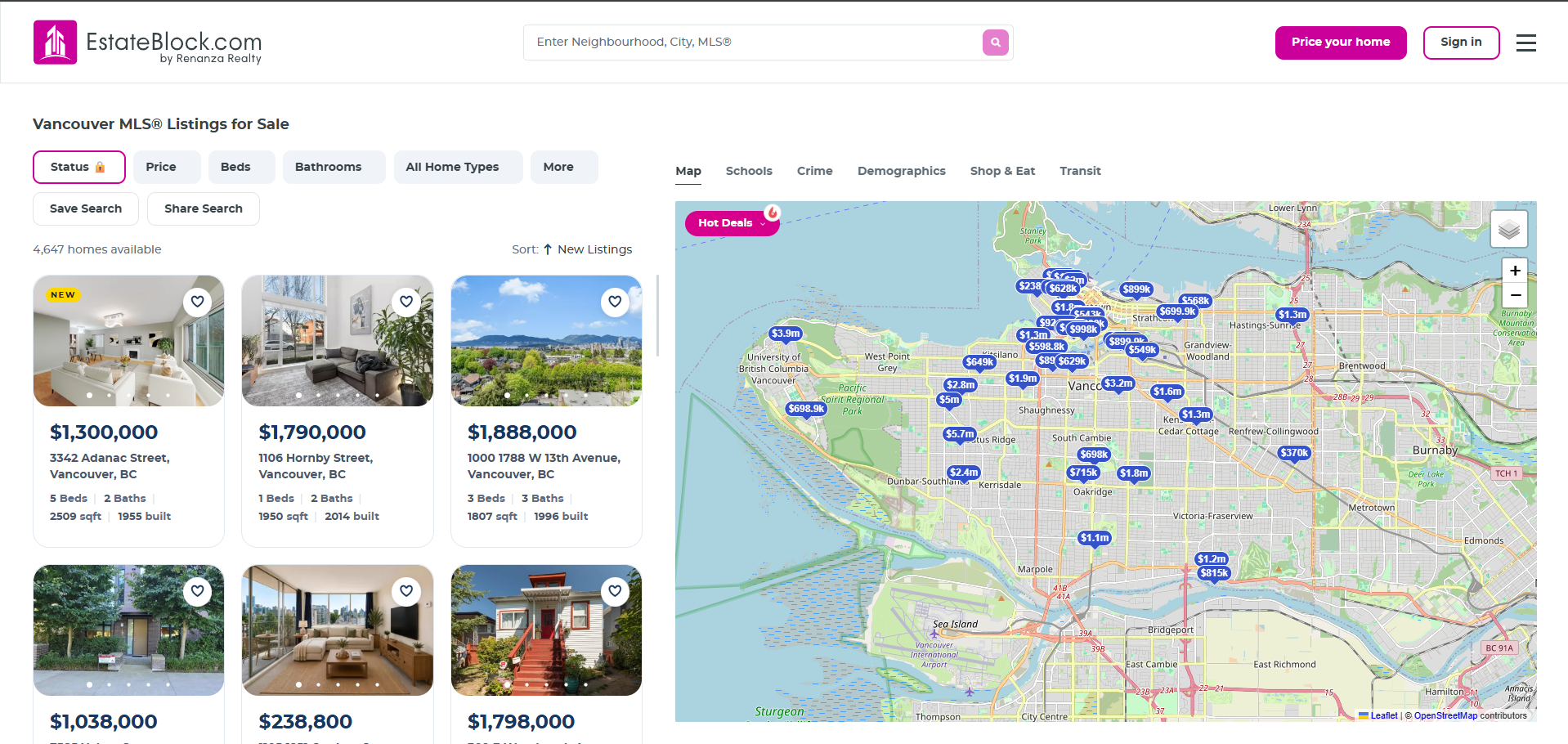
Task: Switch to the Map tab
Action: 688,171
